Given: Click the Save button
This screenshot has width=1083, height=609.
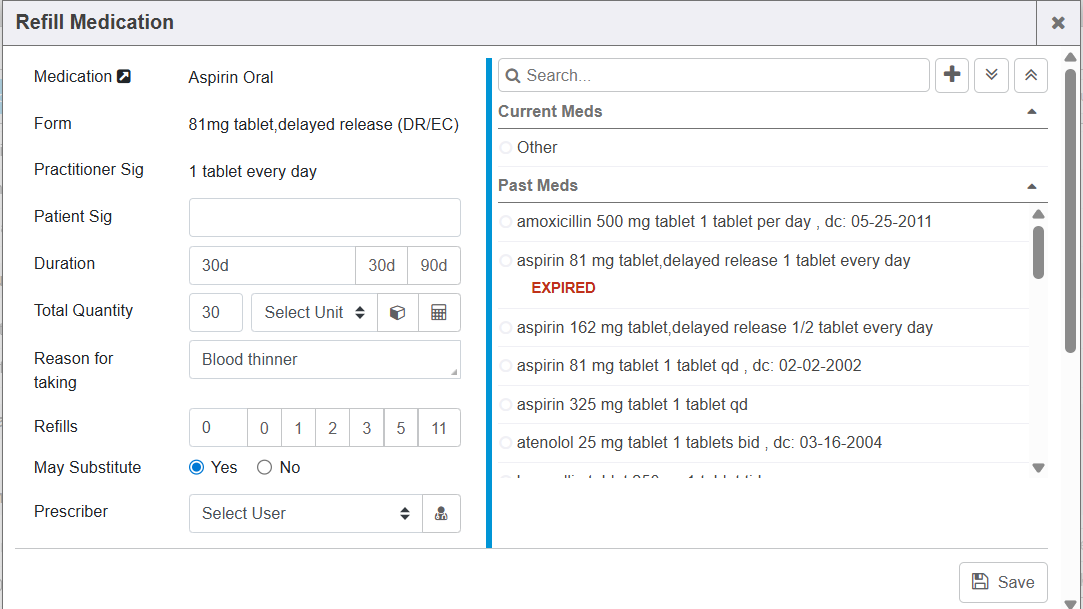Looking at the screenshot, I should pos(1003,582).
